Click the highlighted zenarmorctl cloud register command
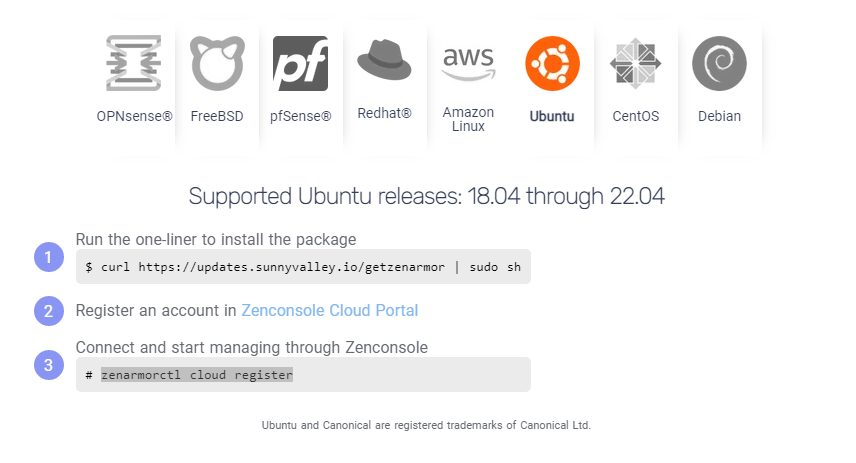The width and height of the screenshot is (856, 463). click(197, 375)
